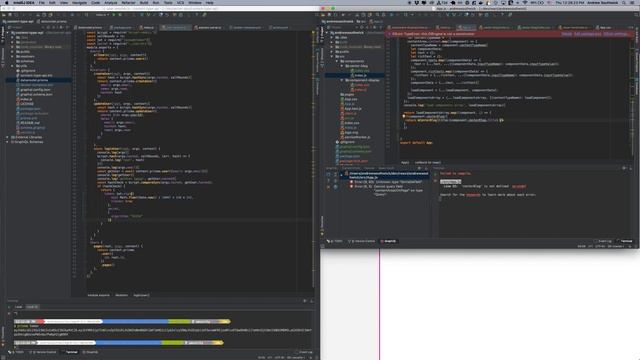
Task: Collapse the src folder in right Project tree
Action: click(332, 56)
